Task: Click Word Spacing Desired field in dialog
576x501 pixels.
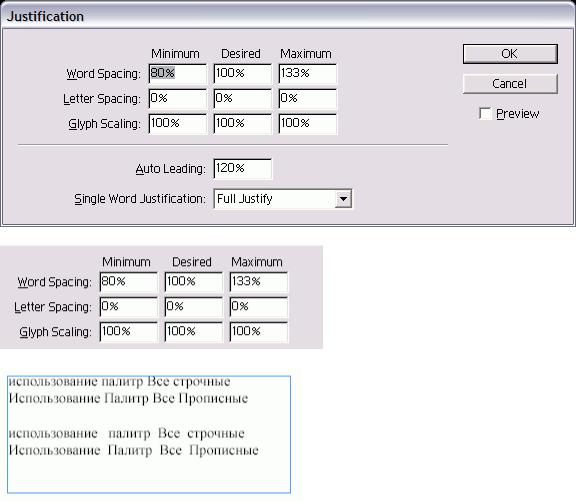Action: point(243,73)
